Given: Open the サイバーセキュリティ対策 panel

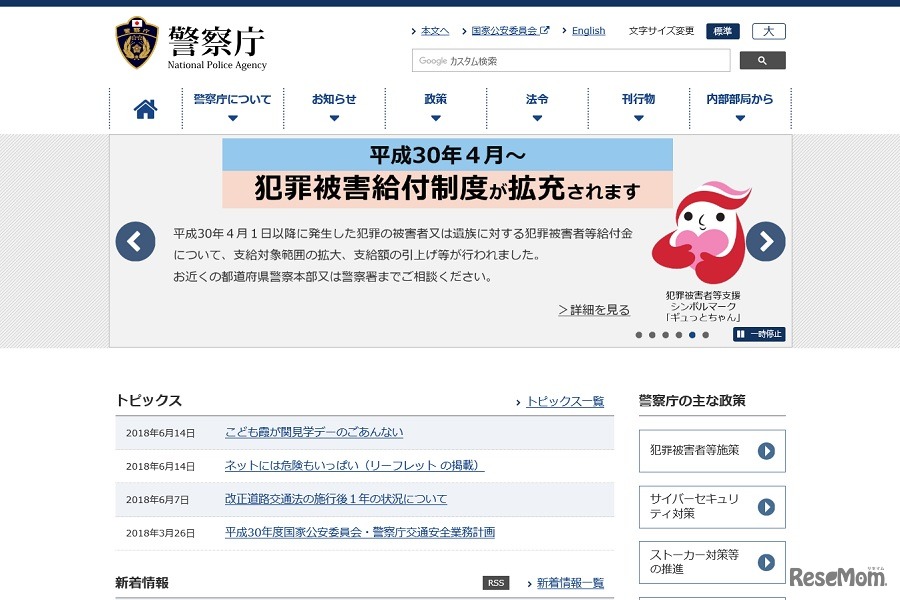Looking at the screenshot, I should click(x=711, y=506).
